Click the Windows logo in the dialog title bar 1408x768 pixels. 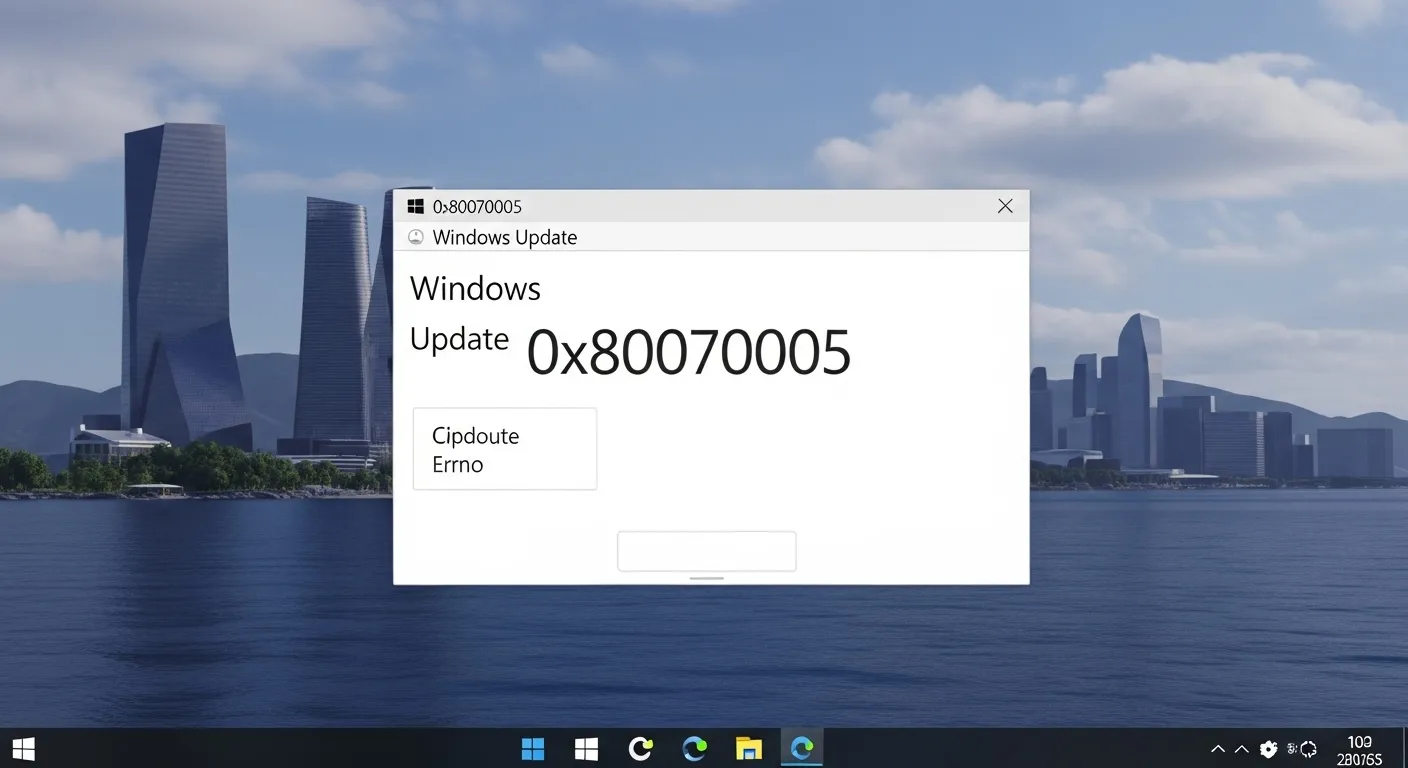pos(416,206)
